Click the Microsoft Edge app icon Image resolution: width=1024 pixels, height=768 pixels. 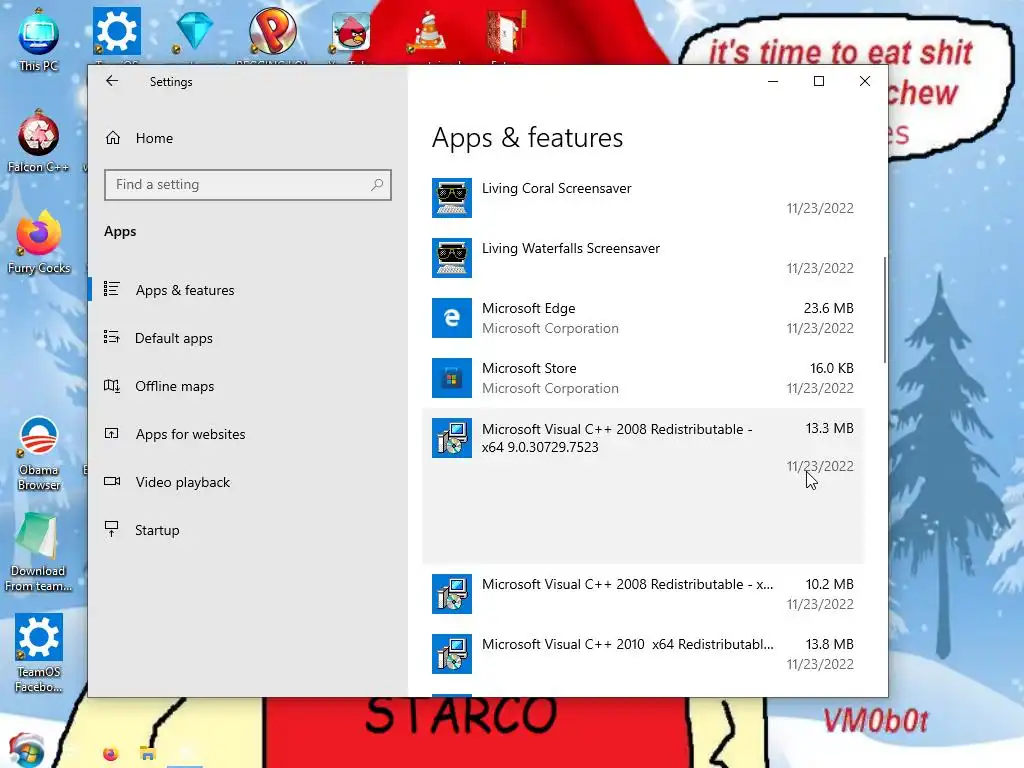click(452, 318)
